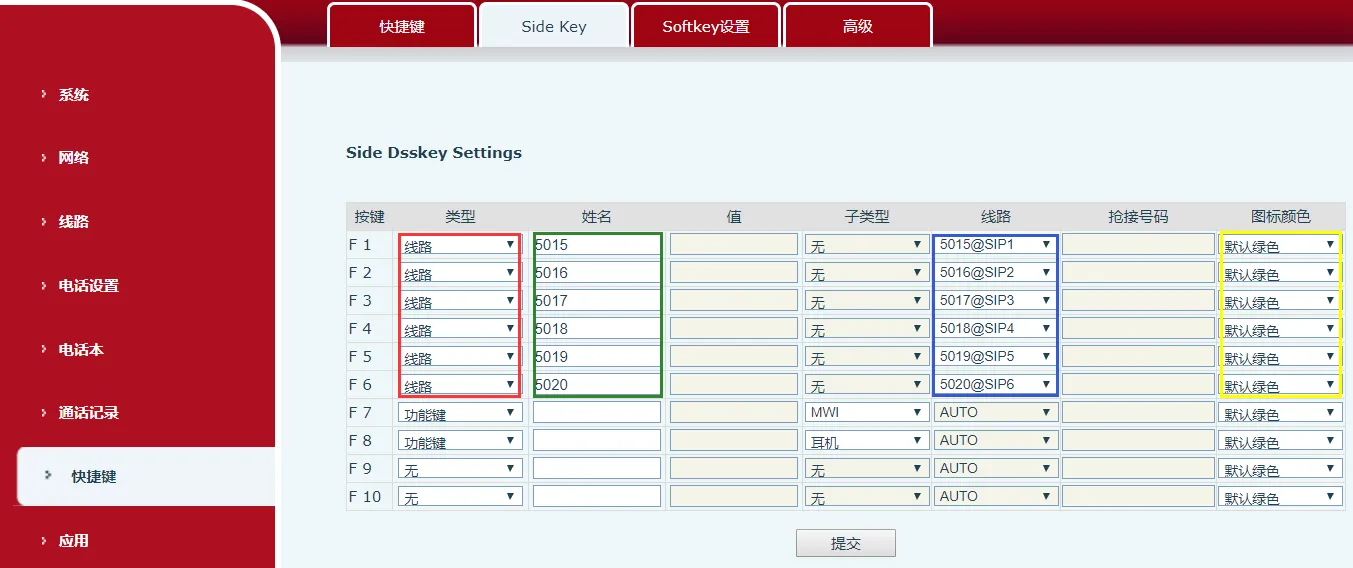The width and height of the screenshot is (1353, 568).
Task: Open 电话本 sidebar item
Action: (81, 350)
